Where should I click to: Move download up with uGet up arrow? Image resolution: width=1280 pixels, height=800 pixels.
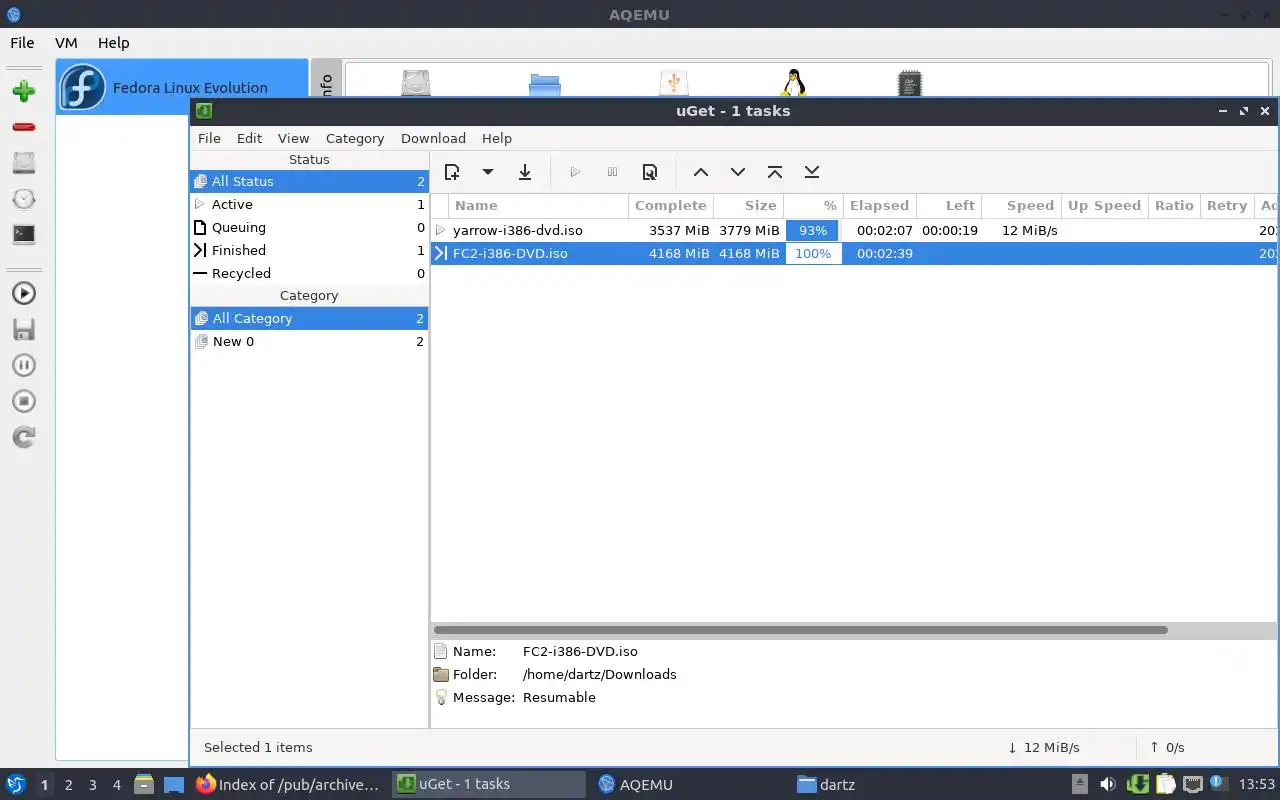[701, 172]
